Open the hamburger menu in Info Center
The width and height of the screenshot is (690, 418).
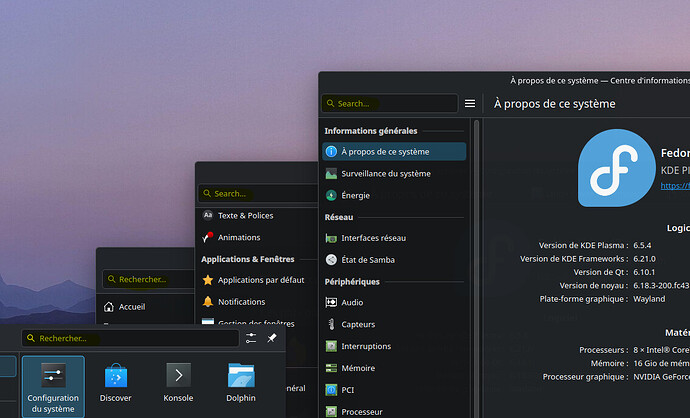470,103
